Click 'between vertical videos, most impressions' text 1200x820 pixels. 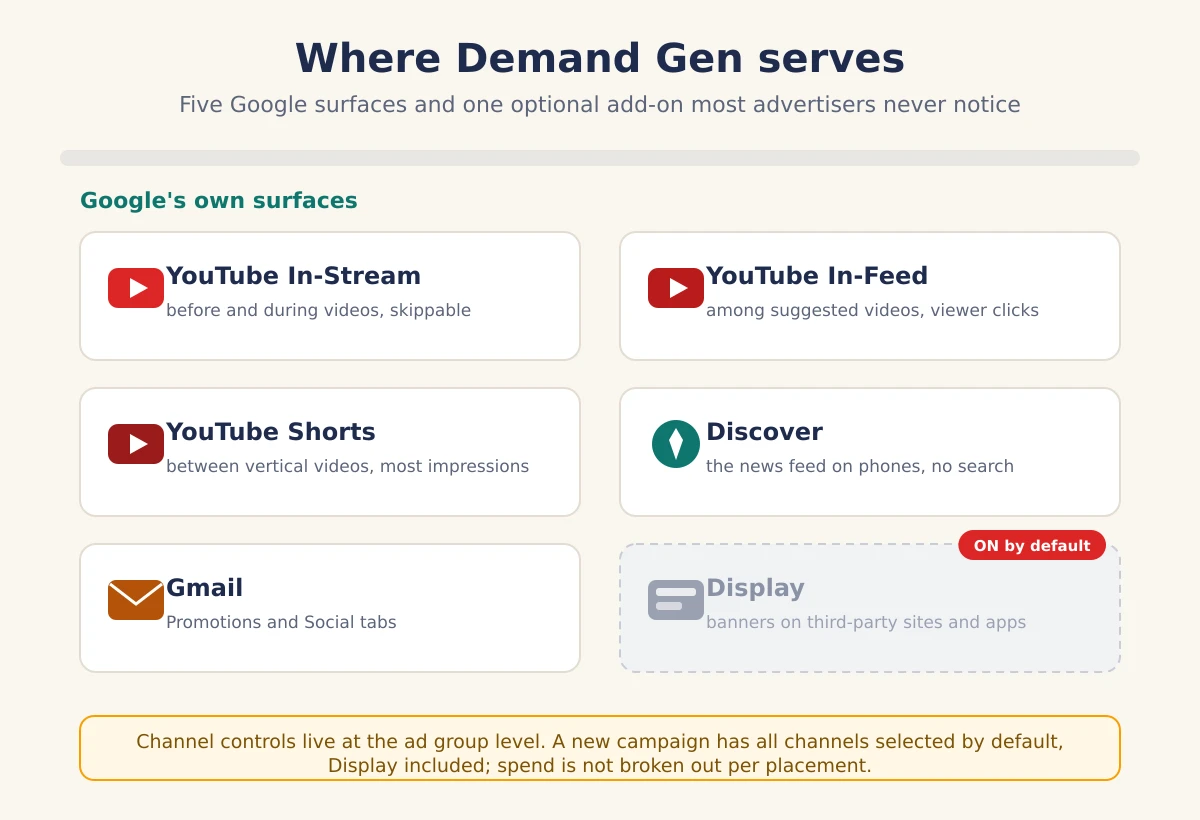(347, 466)
